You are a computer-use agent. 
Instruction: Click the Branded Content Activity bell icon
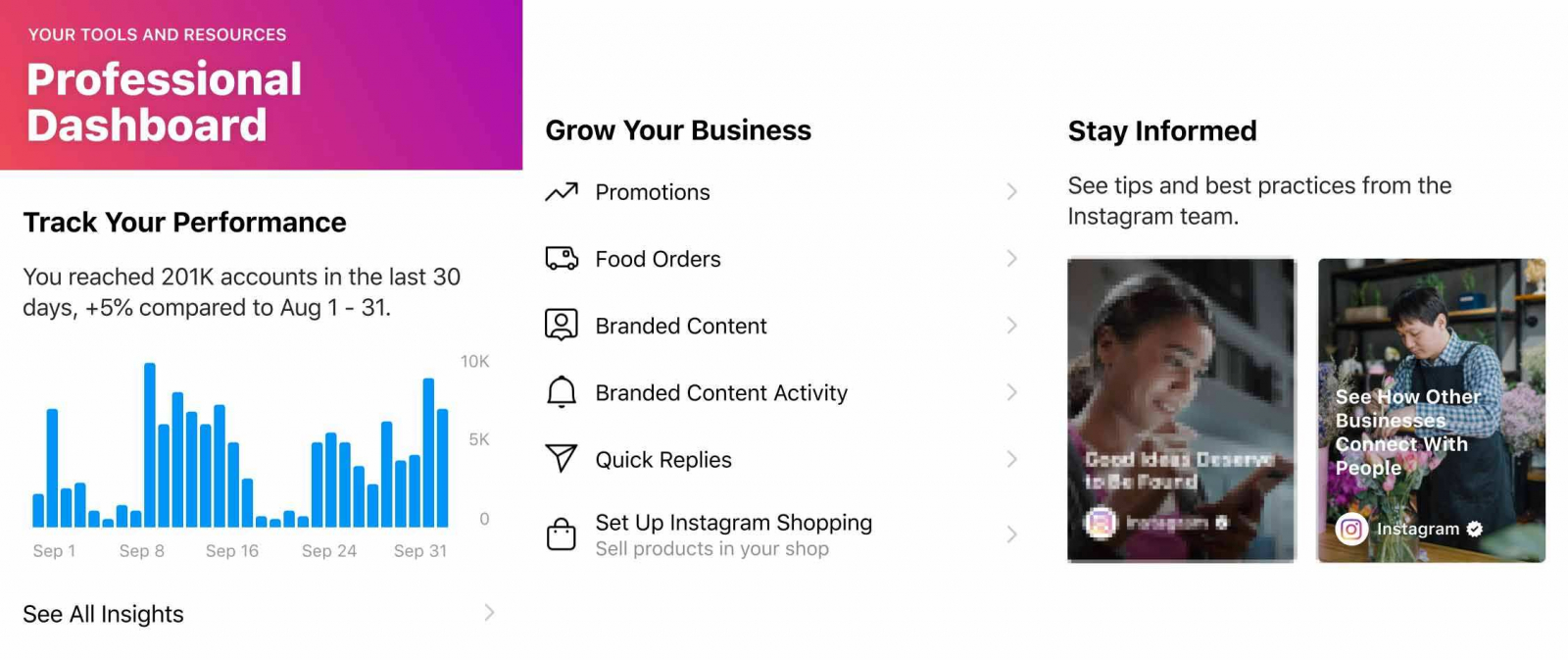(x=562, y=392)
